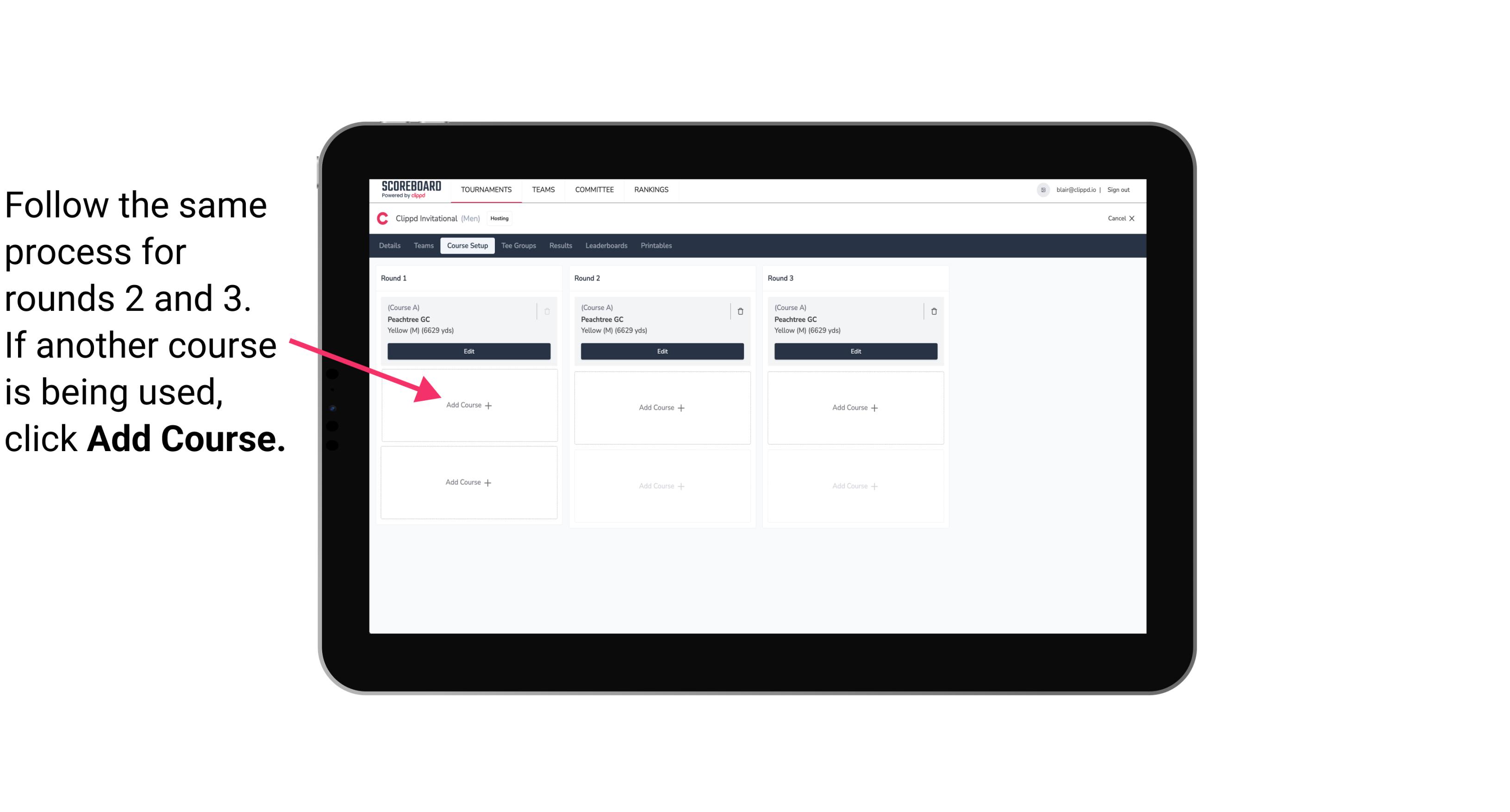This screenshot has width=1510, height=812.
Task: Click the delete icon for Round 3 course
Action: (931, 310)
